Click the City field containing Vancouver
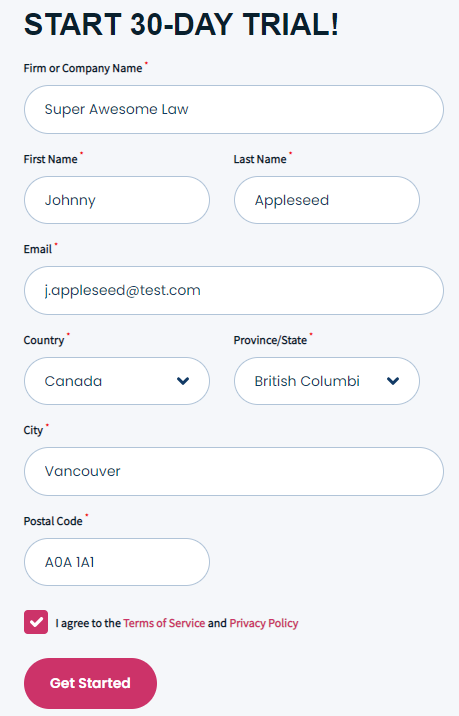459x716 pixels. coord(234,471)
